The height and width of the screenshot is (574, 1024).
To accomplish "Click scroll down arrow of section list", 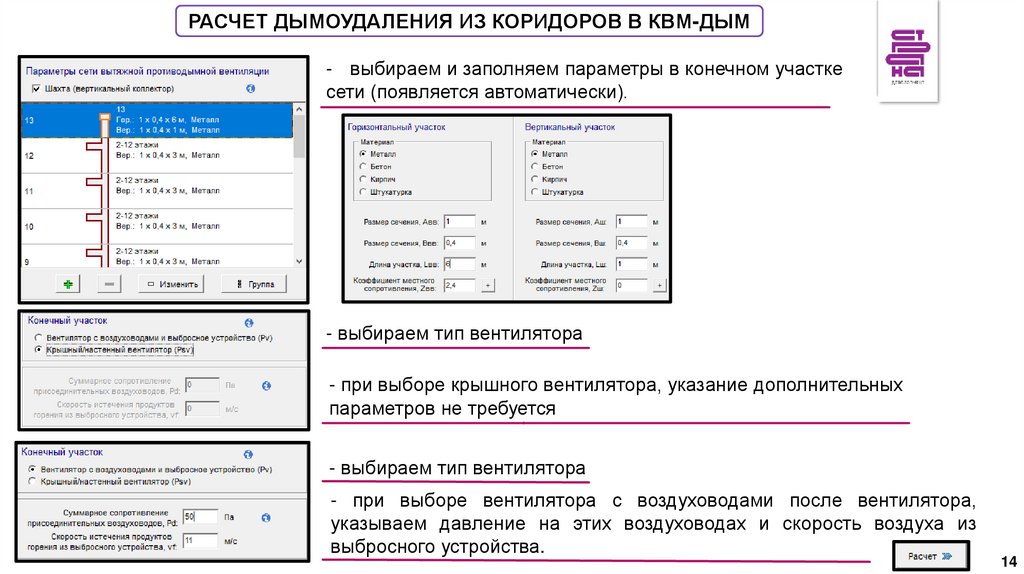I will click(x=299, y=261).
